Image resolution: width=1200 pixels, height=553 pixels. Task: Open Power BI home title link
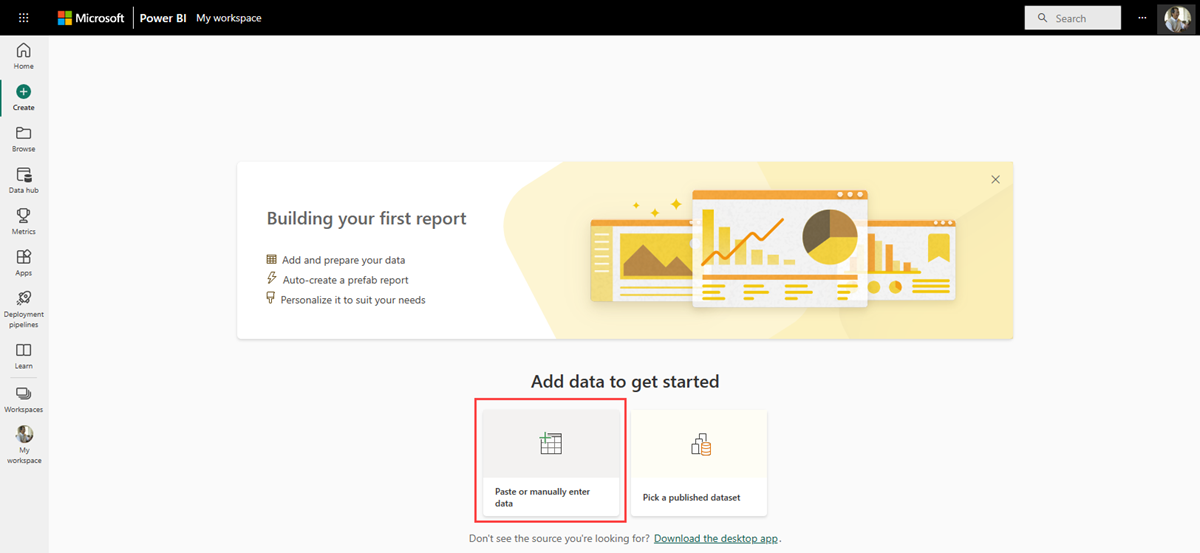click(x=163, y=18)
